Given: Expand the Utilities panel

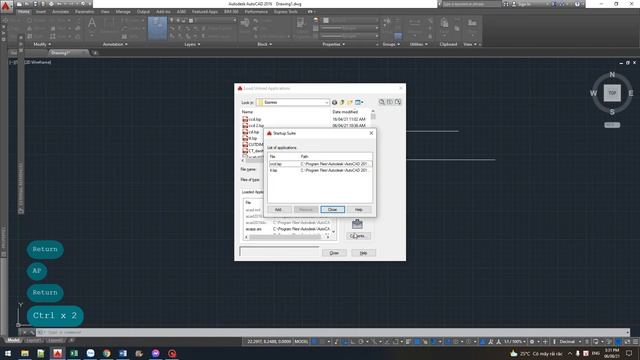Looking at the screenshot, I should coord(418,44).
